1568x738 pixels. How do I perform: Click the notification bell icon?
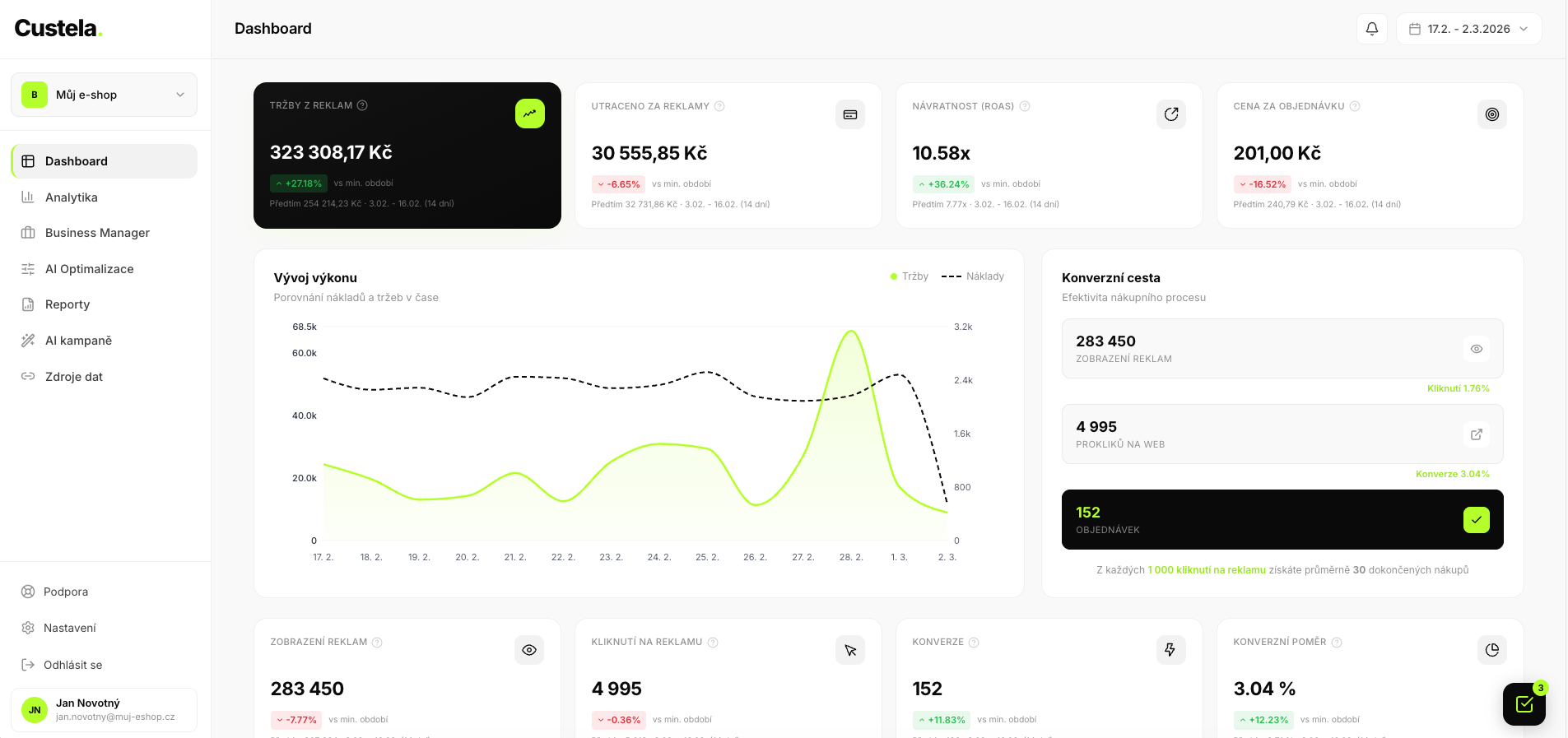pyautogui.click(x=1371, y=29)
